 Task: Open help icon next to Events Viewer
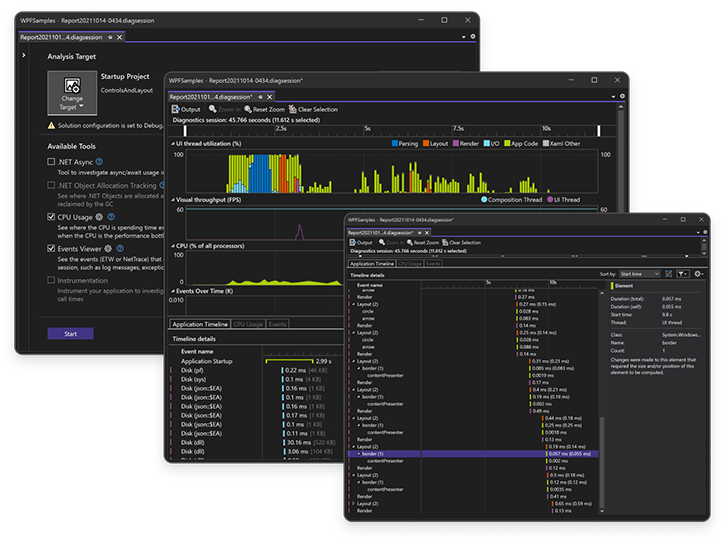coord(120,249)
